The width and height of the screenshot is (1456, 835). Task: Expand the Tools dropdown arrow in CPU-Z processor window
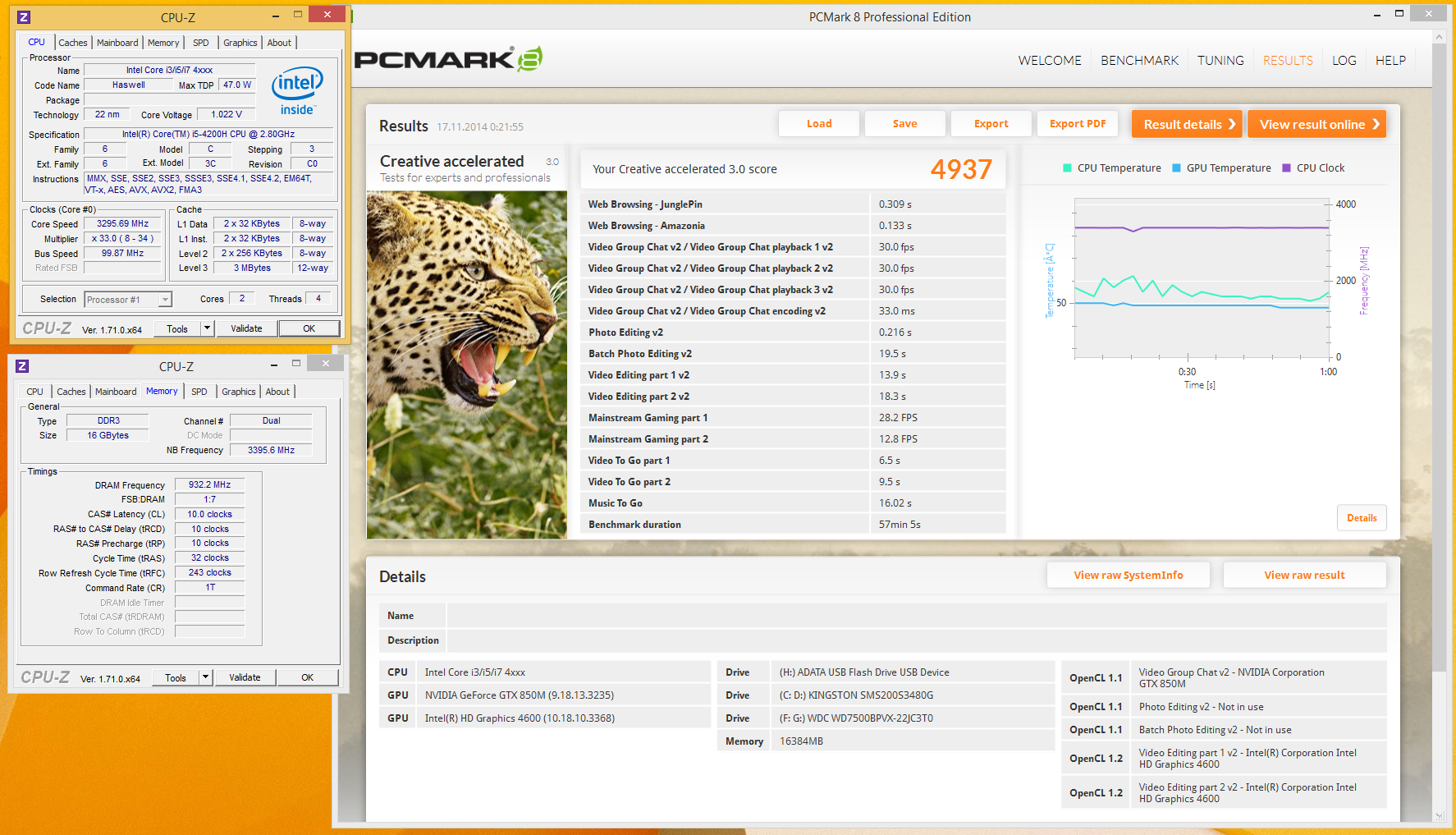[x=207, y=328]
